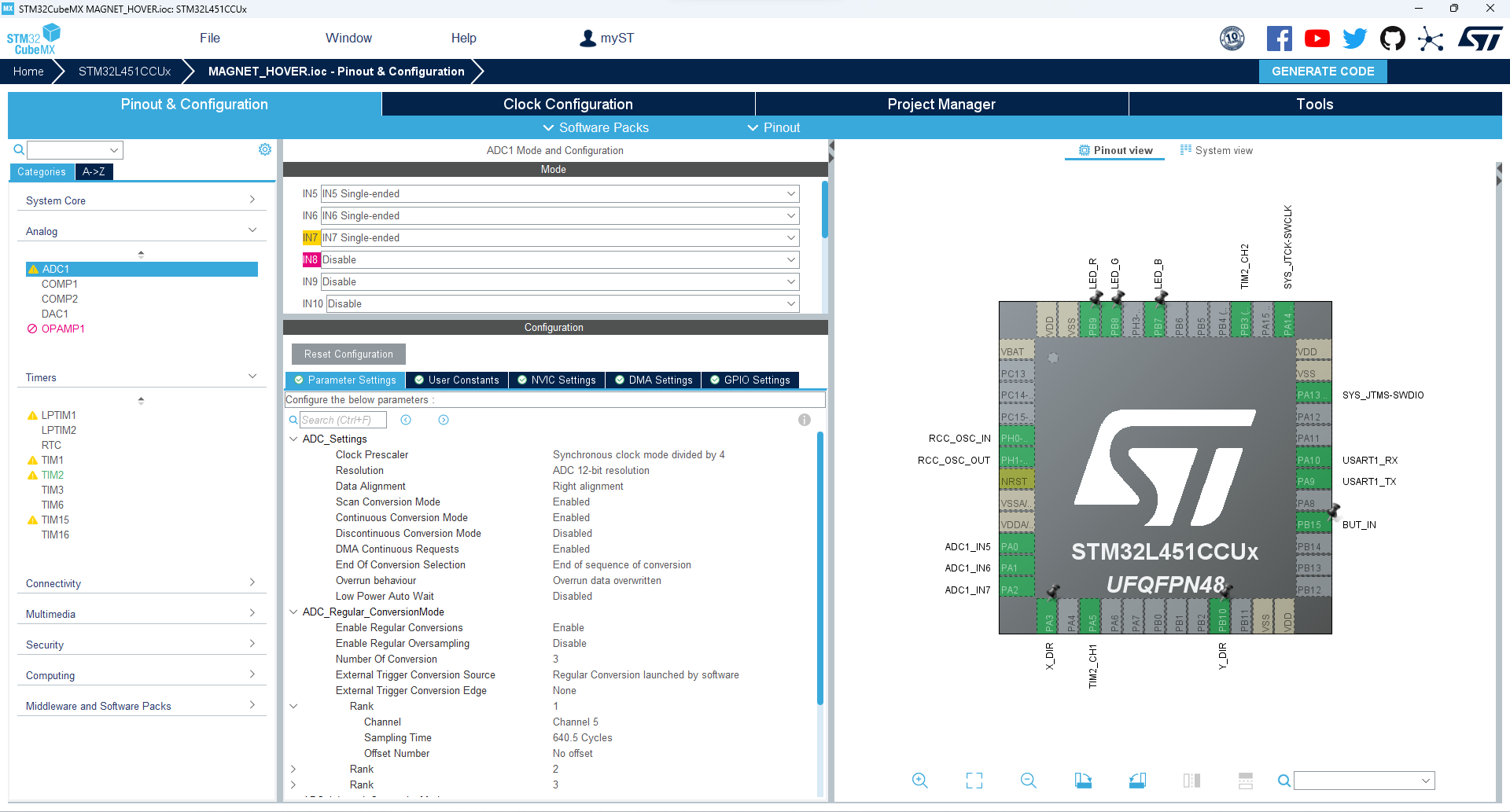Fit the chip to the view area

[x=974, y=780]
